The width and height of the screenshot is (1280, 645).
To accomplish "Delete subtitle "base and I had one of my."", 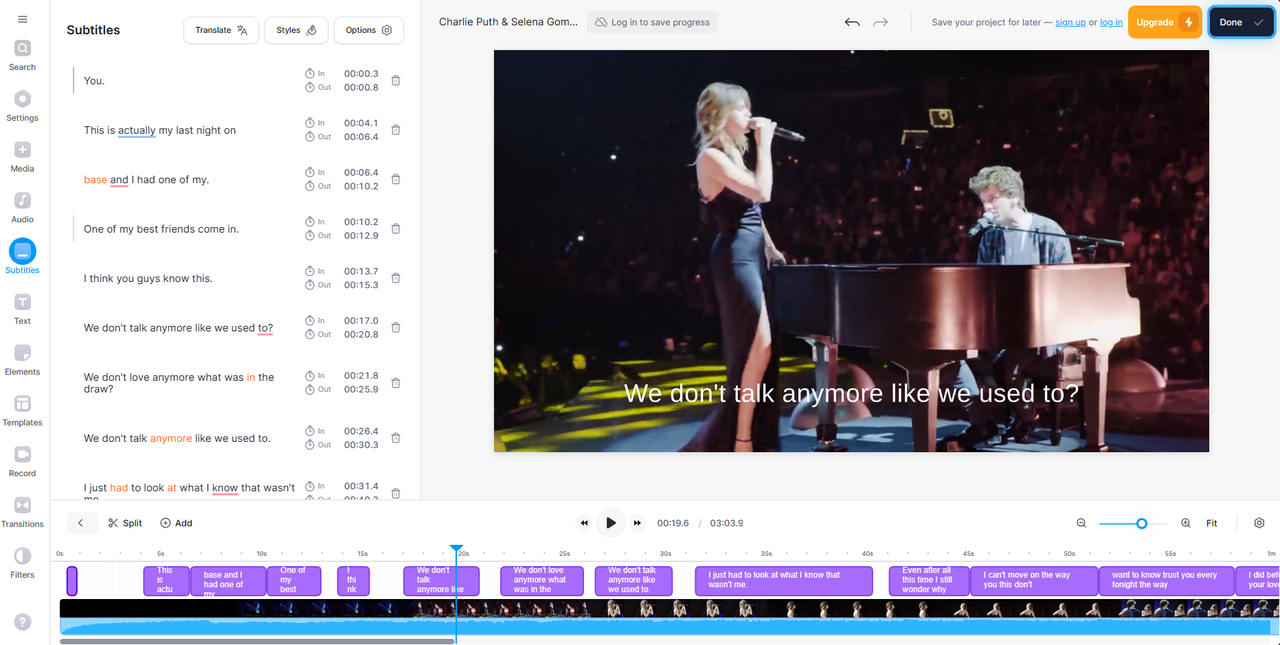I will pyautogui.click(x=396, y=179).
